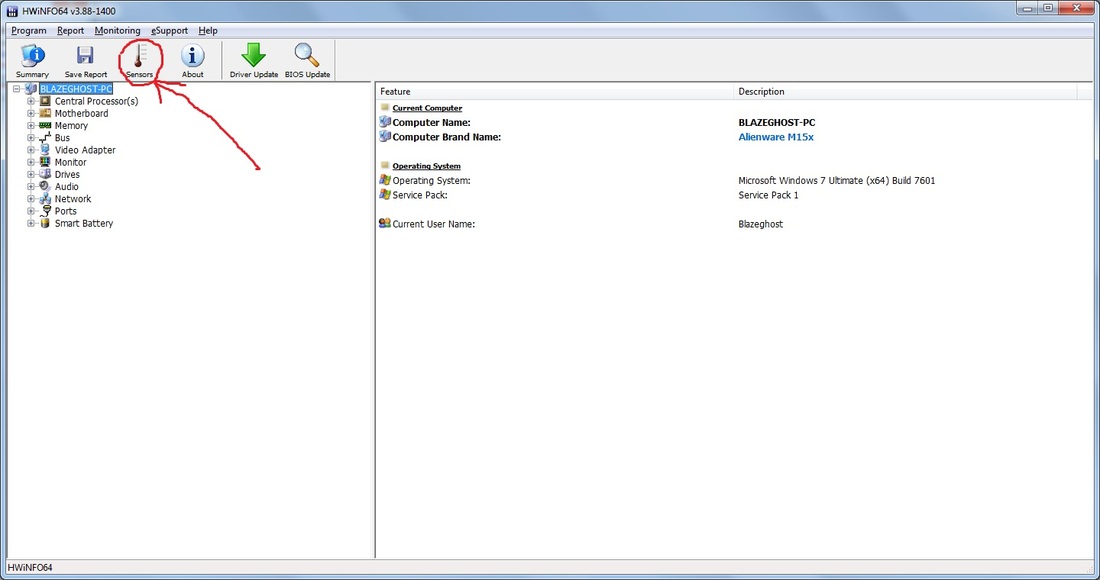Expand the Video Adapter node
The width and height of the screenshot is (1100, 580).
[31, 149]
